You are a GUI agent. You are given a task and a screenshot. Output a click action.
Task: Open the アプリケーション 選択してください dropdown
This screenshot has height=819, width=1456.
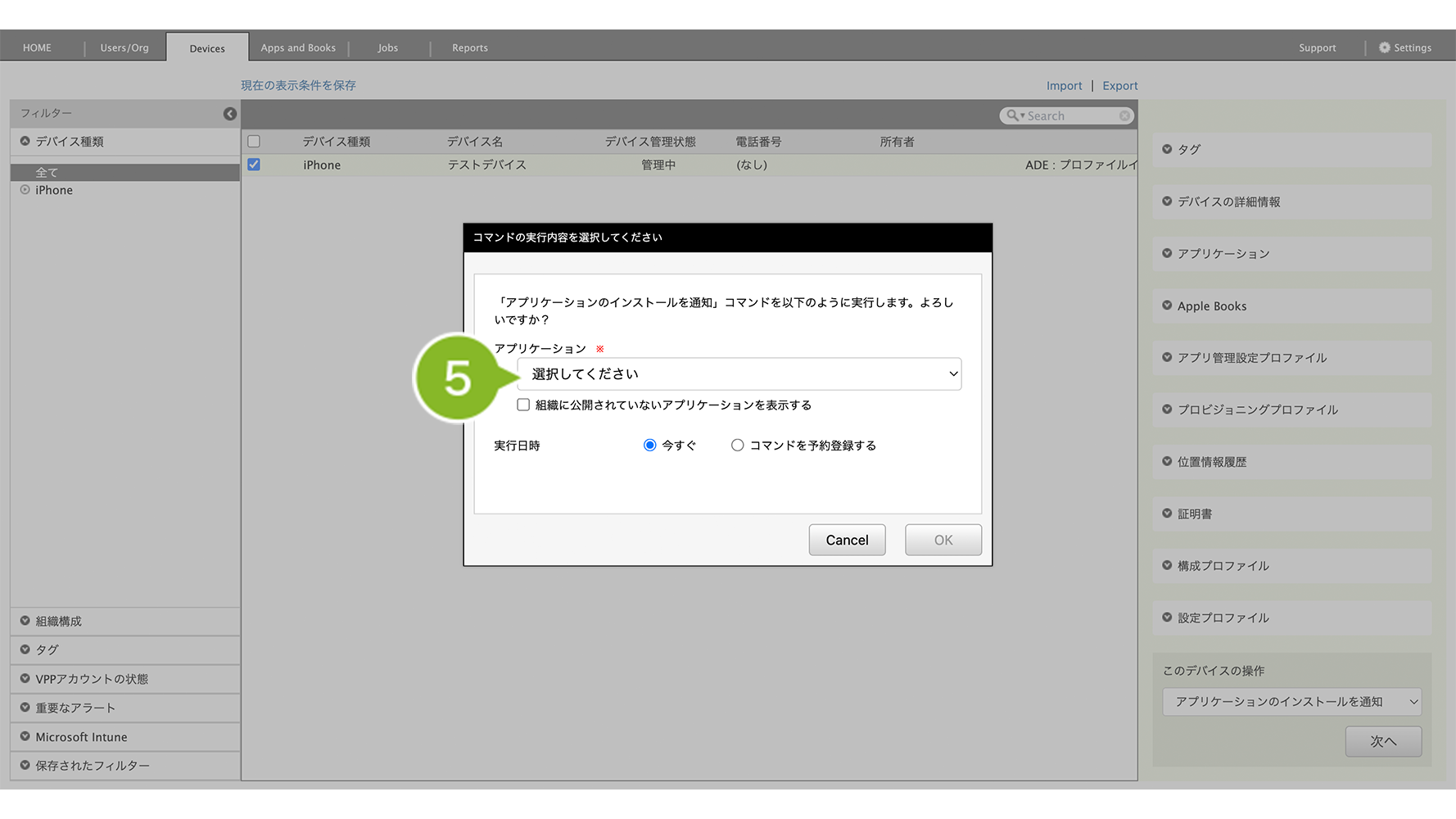click(739, 373)
